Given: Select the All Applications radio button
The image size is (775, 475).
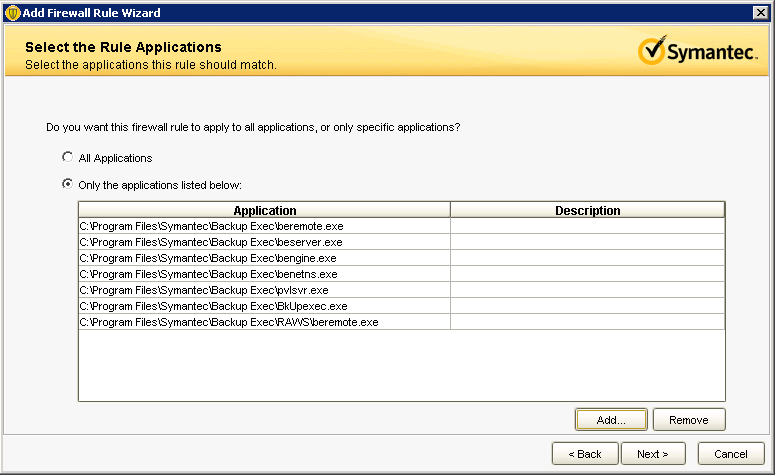Looking at the screenshot, I should click(68, 157).
